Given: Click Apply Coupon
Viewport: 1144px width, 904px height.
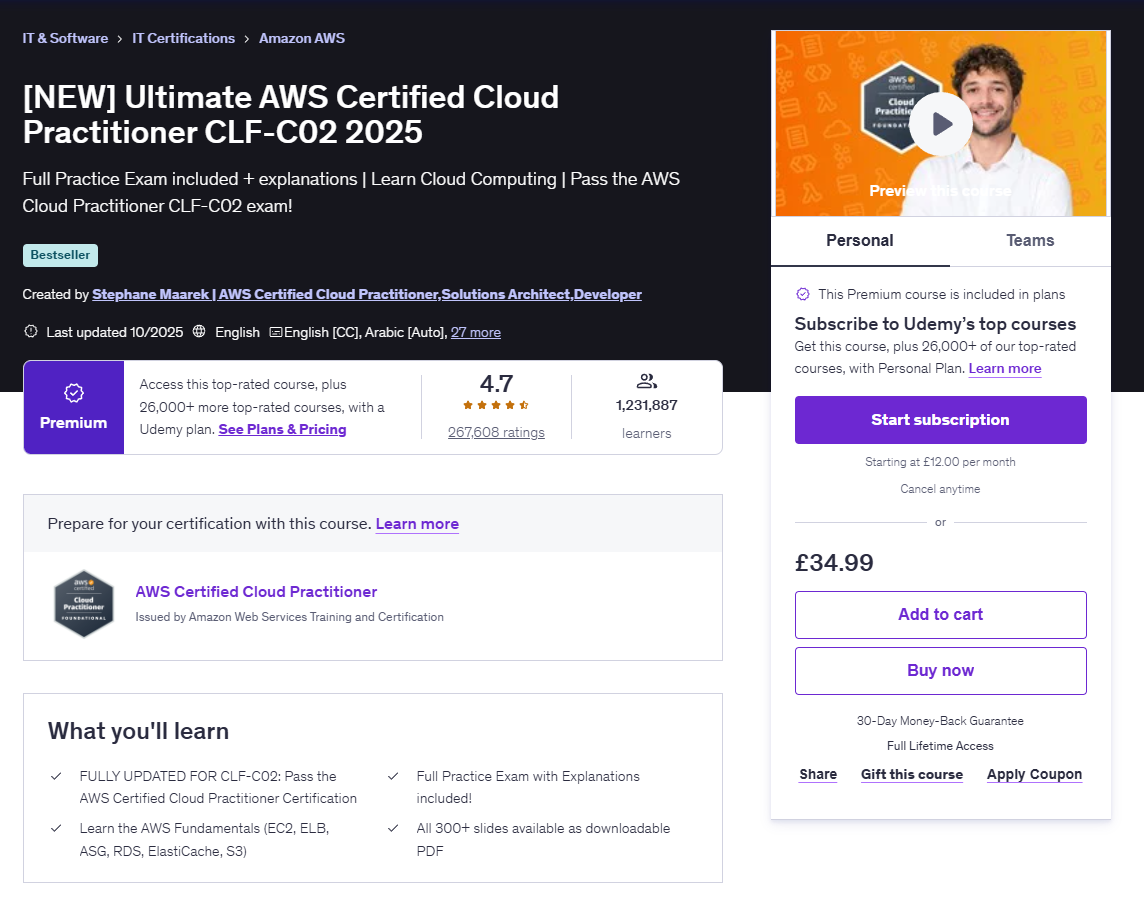Looking at the screenshot, I should tap(1035, 775).
